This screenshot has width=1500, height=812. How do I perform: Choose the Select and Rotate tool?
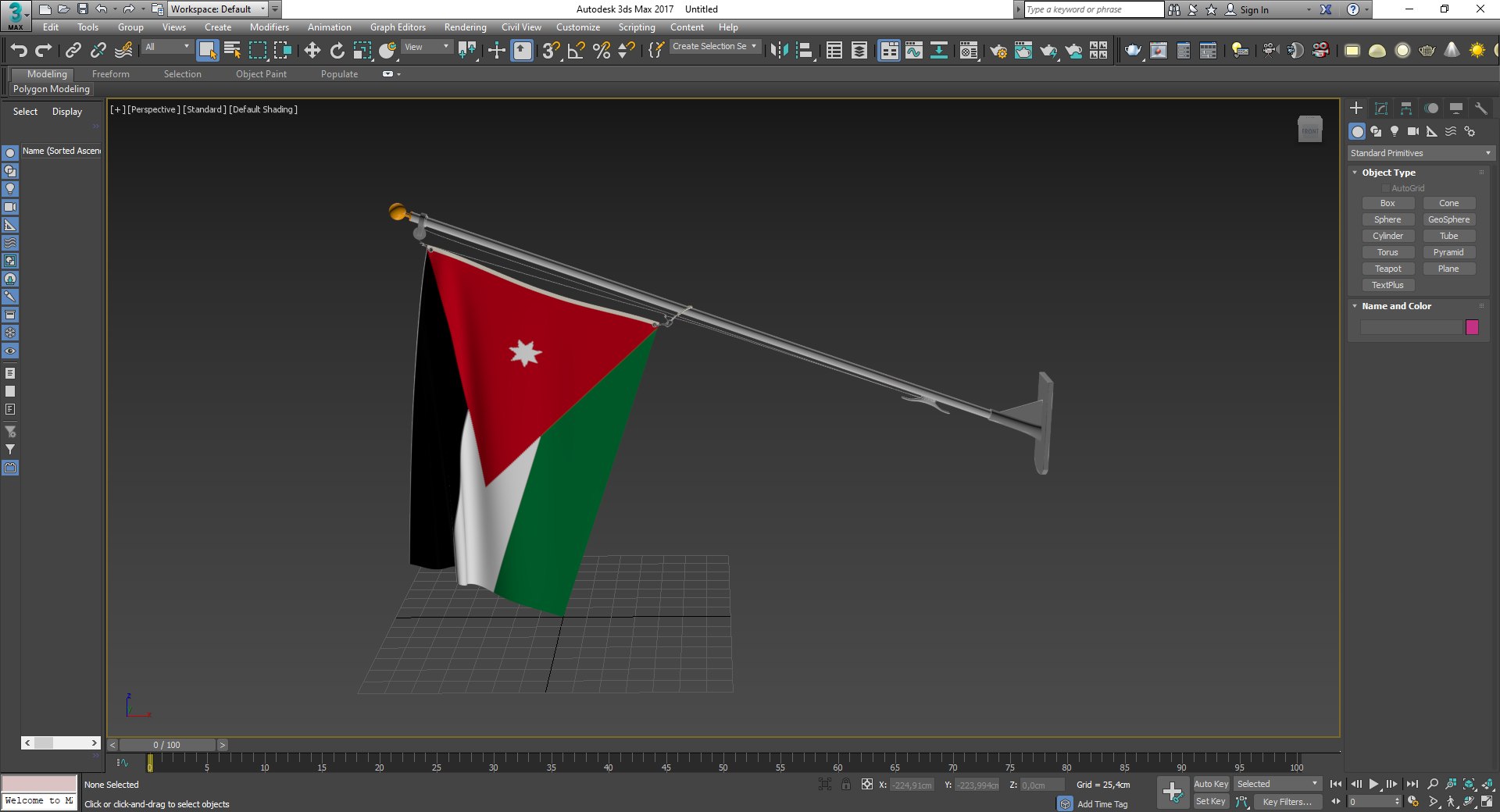(337, 51)
